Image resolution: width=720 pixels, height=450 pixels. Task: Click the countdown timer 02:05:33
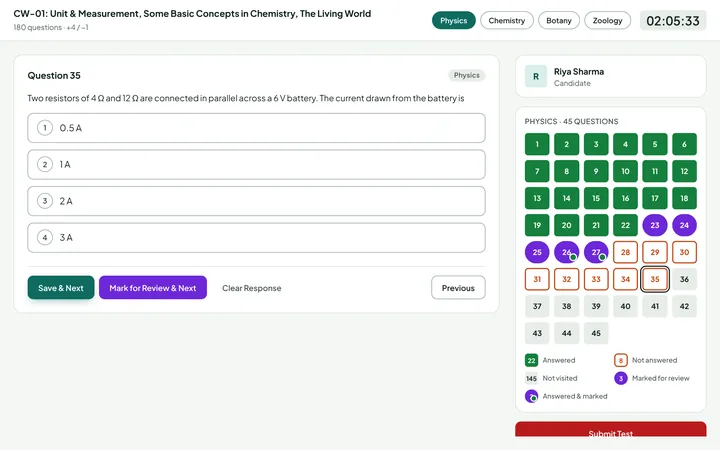pyautogui.click(x=673, y=21)
